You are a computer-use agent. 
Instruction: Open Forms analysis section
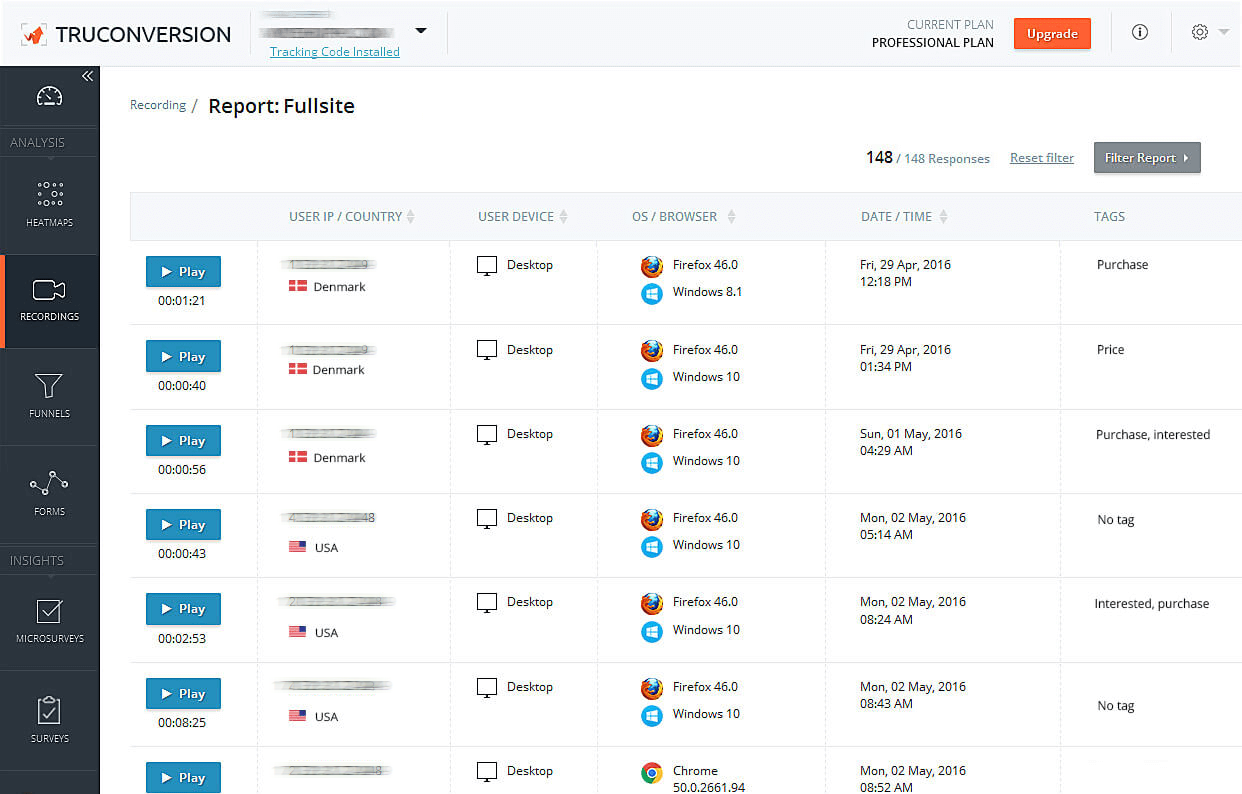[x=49, y=494]
